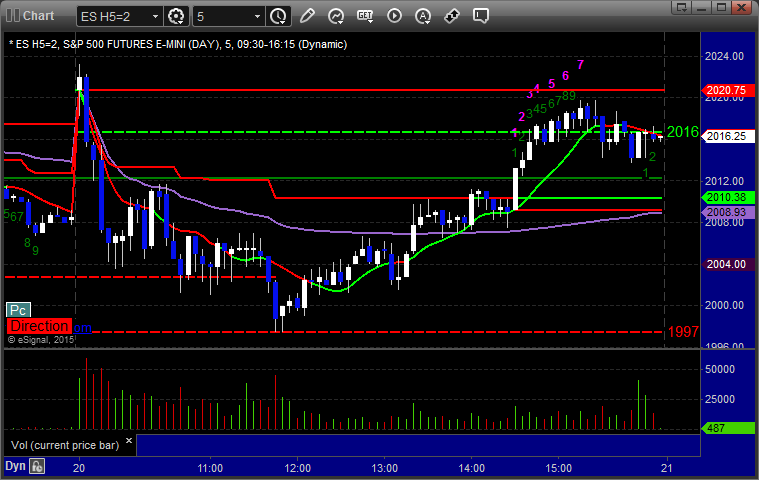Follow the blue 'om' link
This screenshot has width=759, height=480.
[82, 328]
